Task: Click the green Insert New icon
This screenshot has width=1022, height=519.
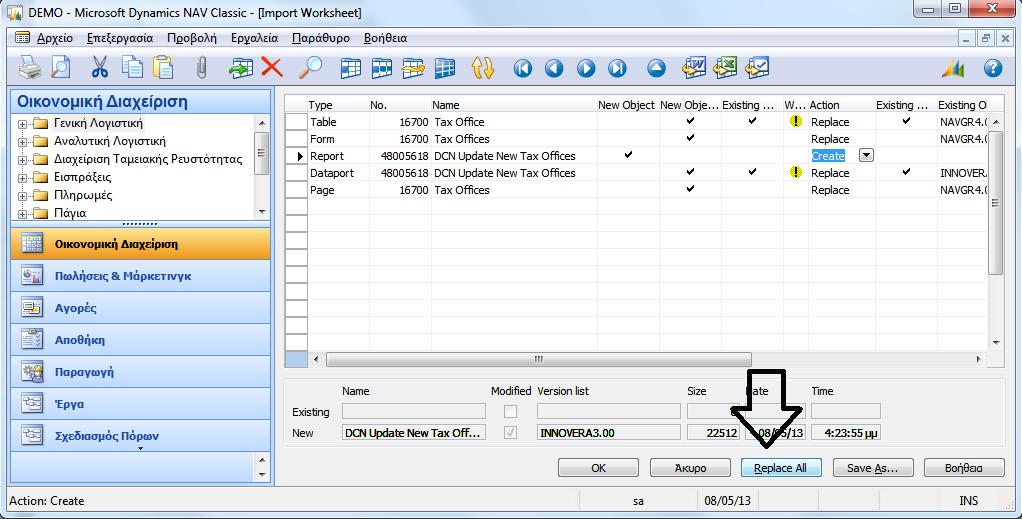Action: (x=241, y=67)
